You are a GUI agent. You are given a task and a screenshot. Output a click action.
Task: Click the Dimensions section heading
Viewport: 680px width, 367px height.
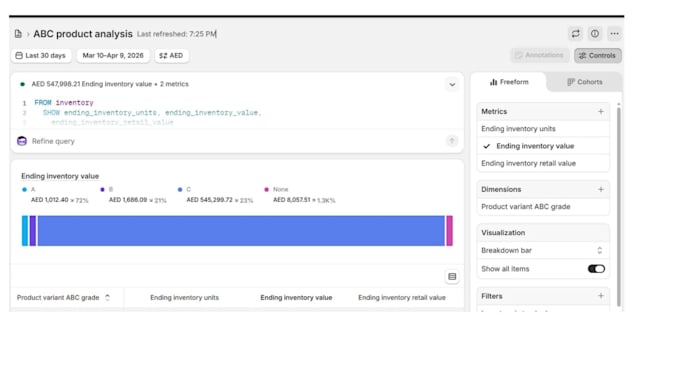[501, 190]
